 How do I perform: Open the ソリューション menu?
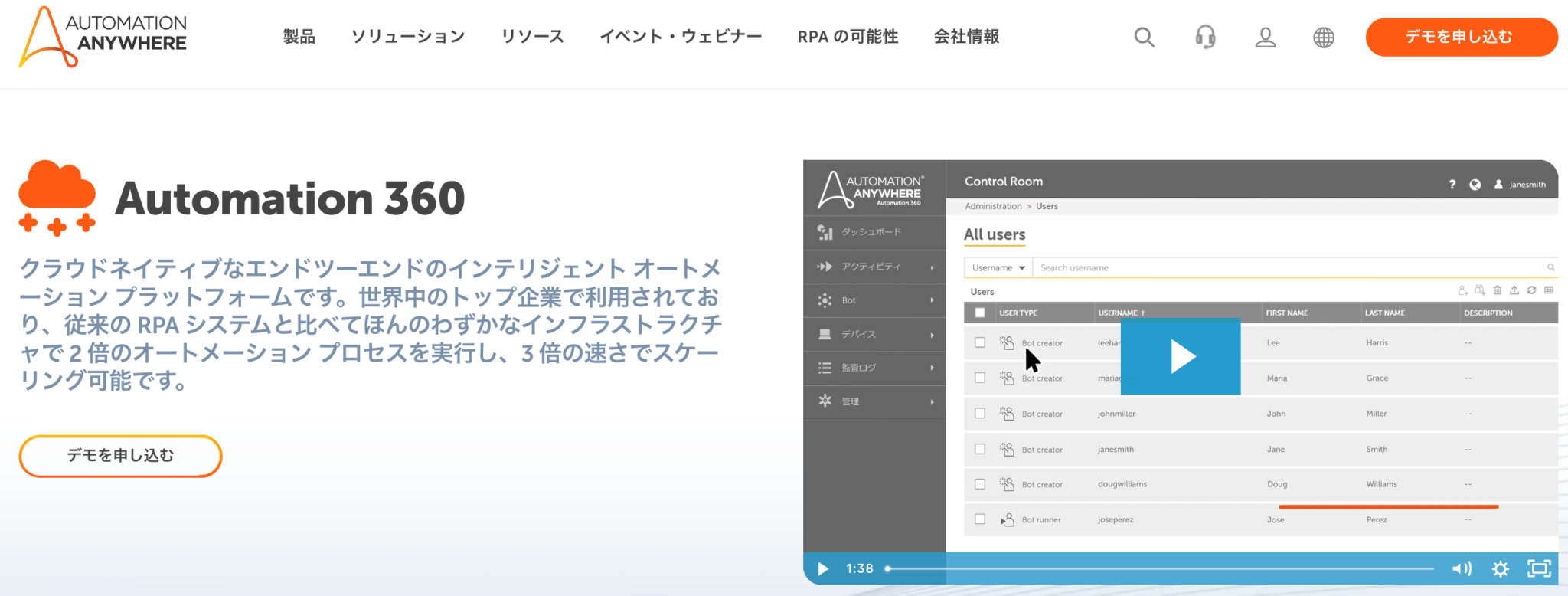tap(407, 37)
